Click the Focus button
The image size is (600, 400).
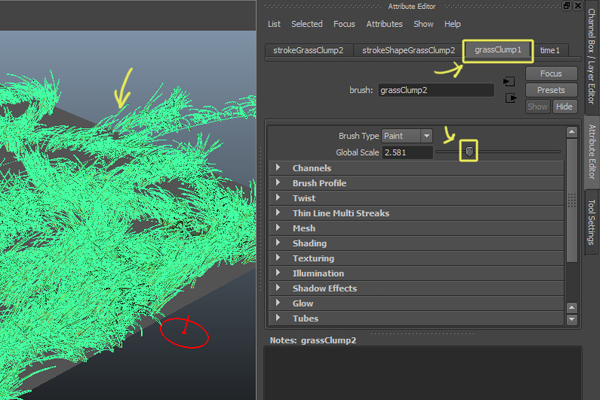pyautogui.click(x=551, y=73)
